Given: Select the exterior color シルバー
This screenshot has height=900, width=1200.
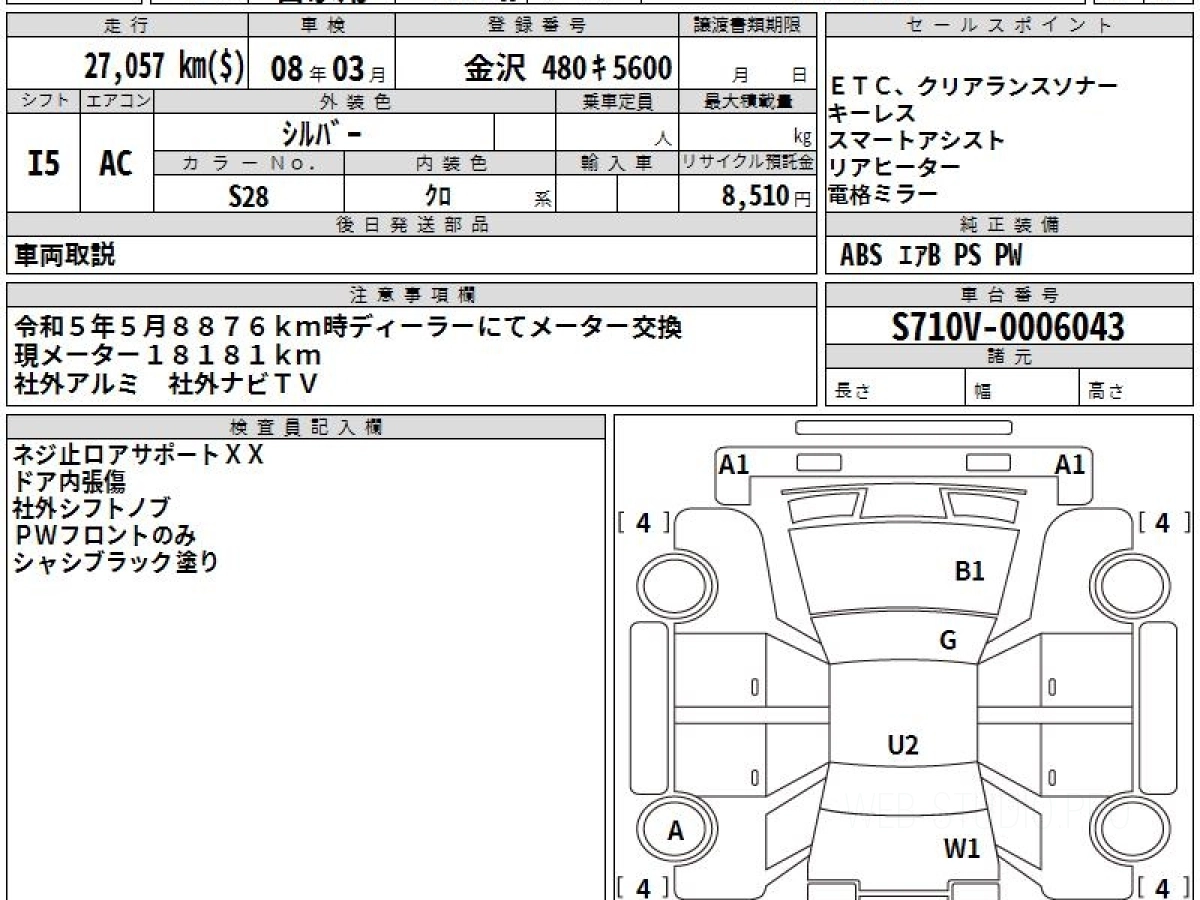Looking at the screenshot, I should pyautogui.click(x=324, y=133).
